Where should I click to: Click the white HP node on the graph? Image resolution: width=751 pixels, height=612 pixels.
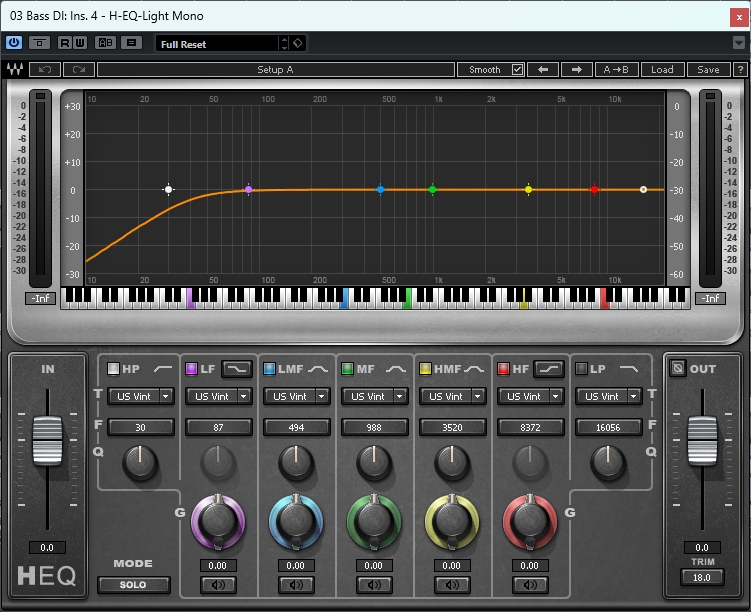point(168,190)
